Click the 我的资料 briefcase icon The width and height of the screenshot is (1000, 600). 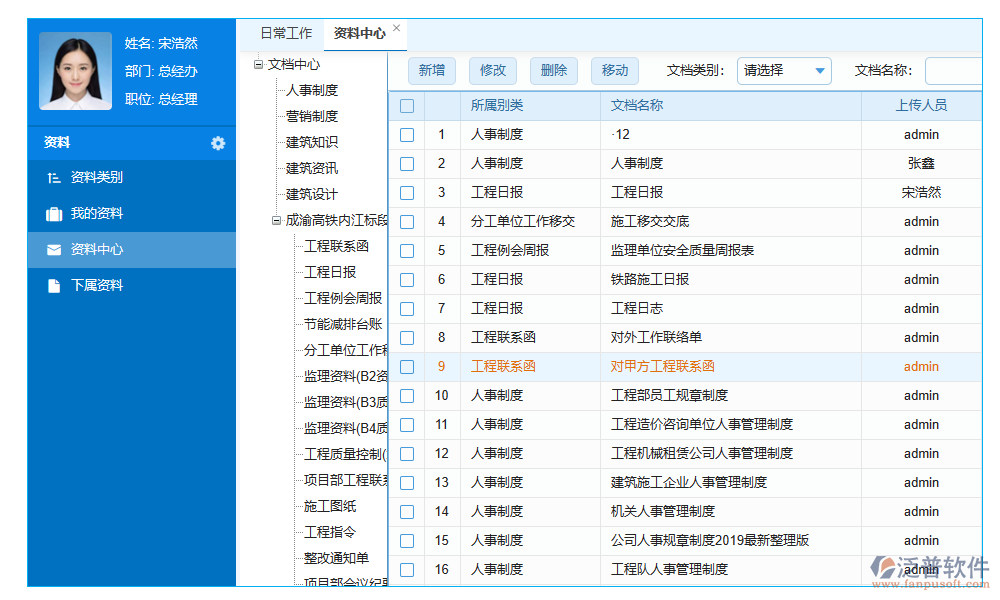pos(54,214)
